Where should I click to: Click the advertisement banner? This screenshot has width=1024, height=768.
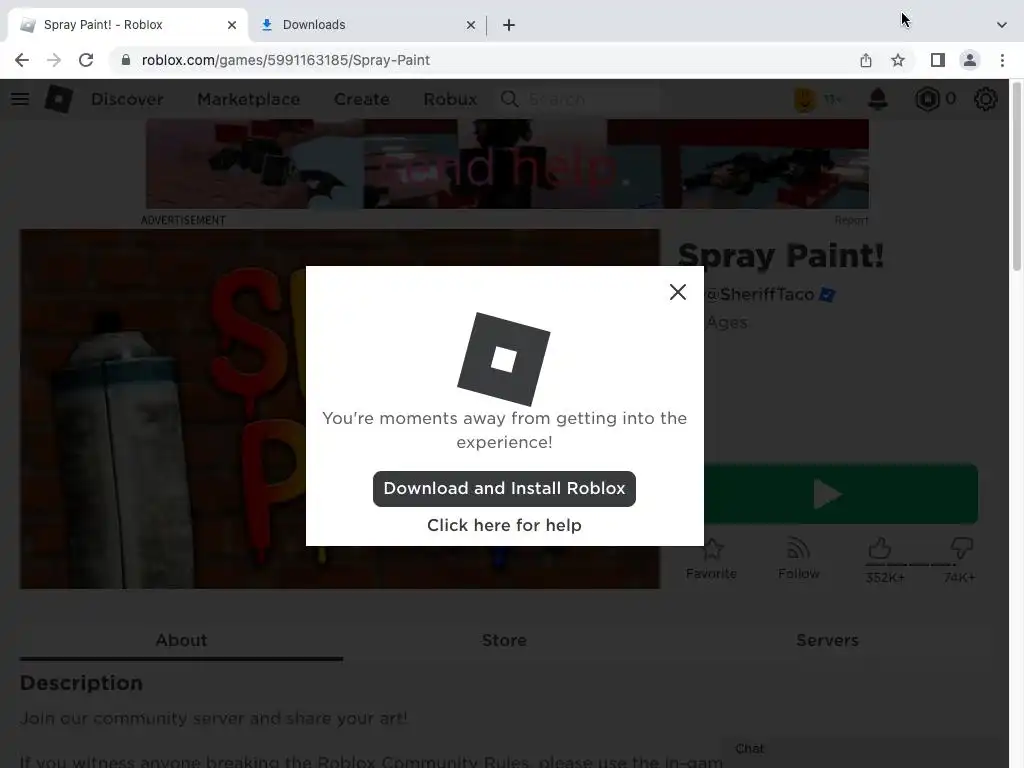point(507,164)
